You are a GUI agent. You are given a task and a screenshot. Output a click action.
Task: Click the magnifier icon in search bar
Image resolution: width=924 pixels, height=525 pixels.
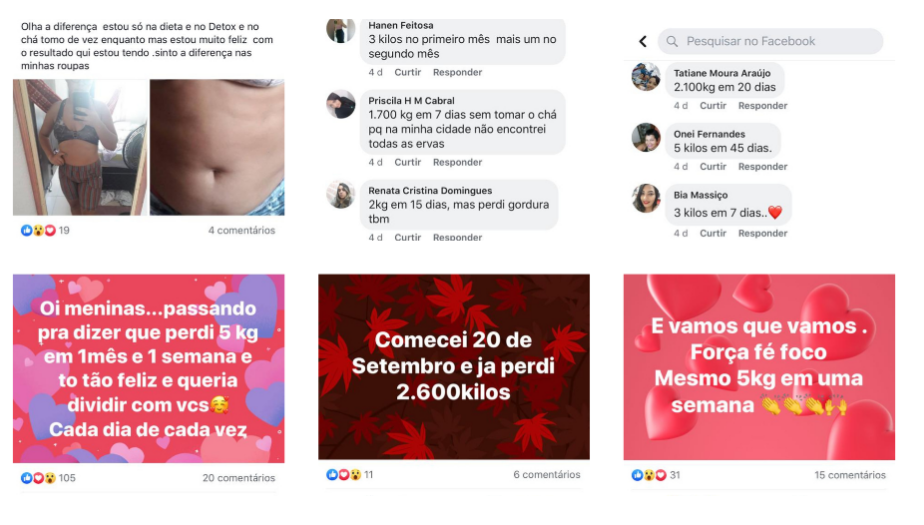672,41
